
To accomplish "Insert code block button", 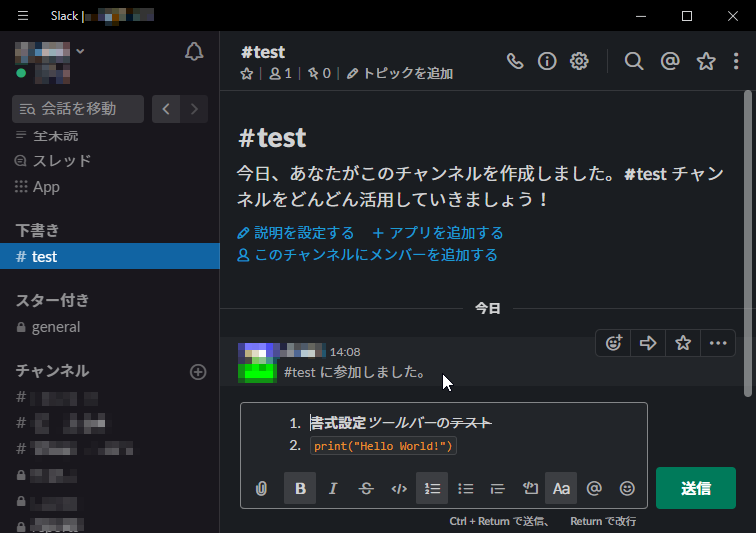I will click(x=530, y=488).
